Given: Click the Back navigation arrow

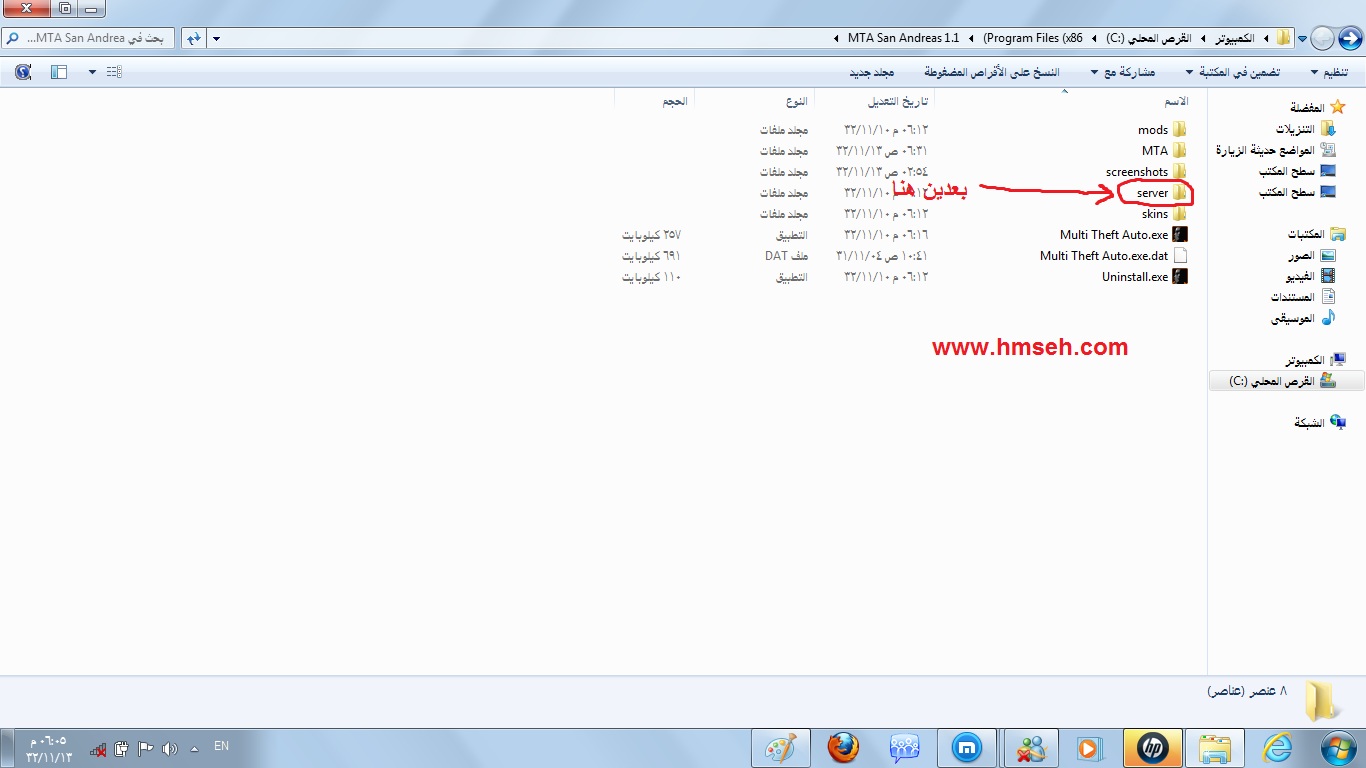Looking at the screenshot, I should click(x=1349, y=38).
